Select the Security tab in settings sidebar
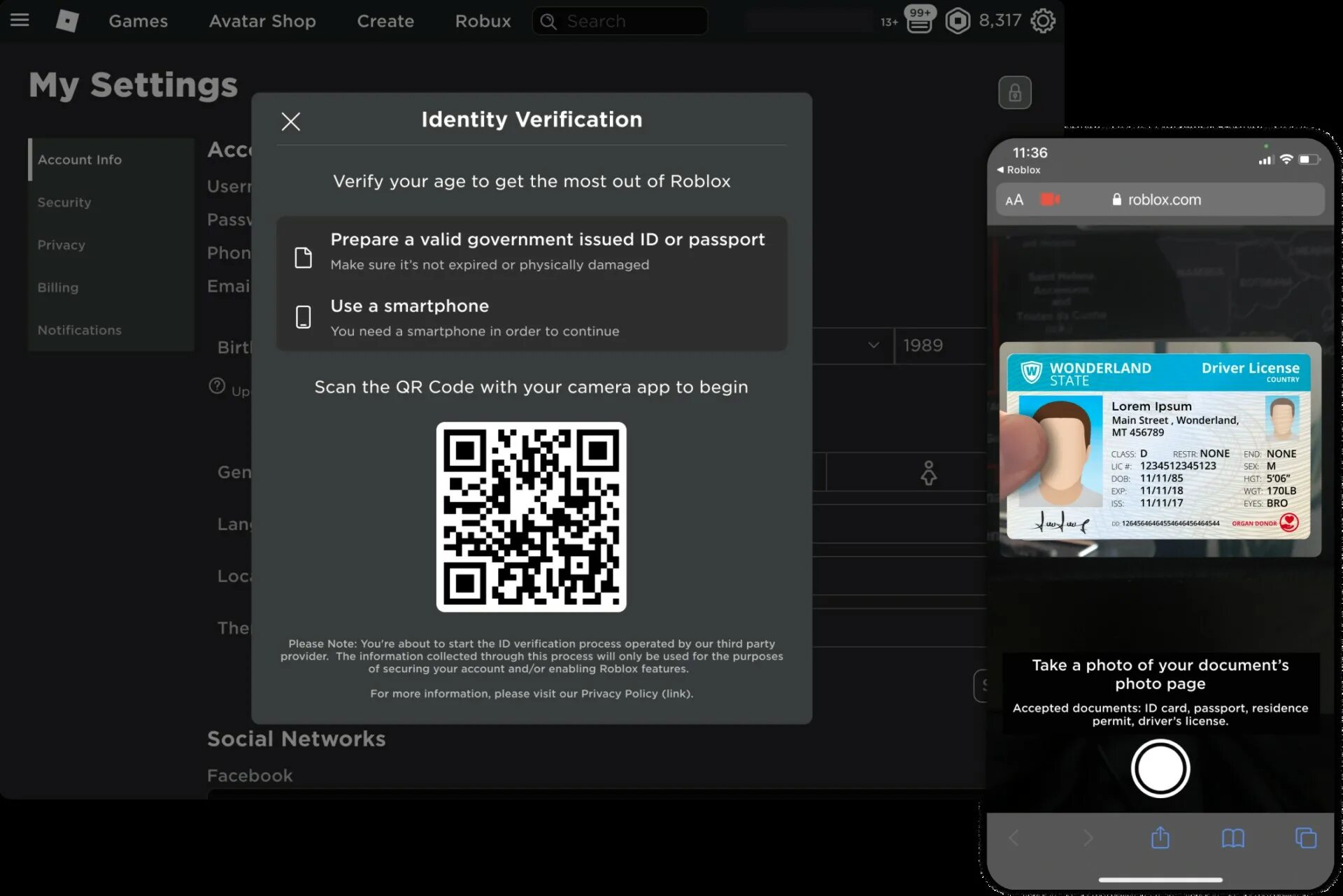 tap(64, 201)
